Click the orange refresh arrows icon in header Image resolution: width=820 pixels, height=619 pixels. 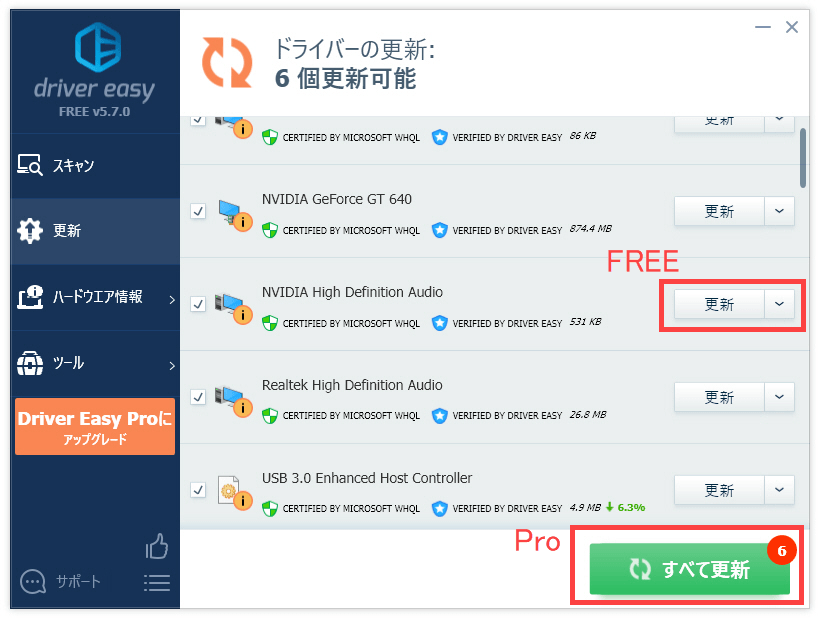click(x=227, y=62)
